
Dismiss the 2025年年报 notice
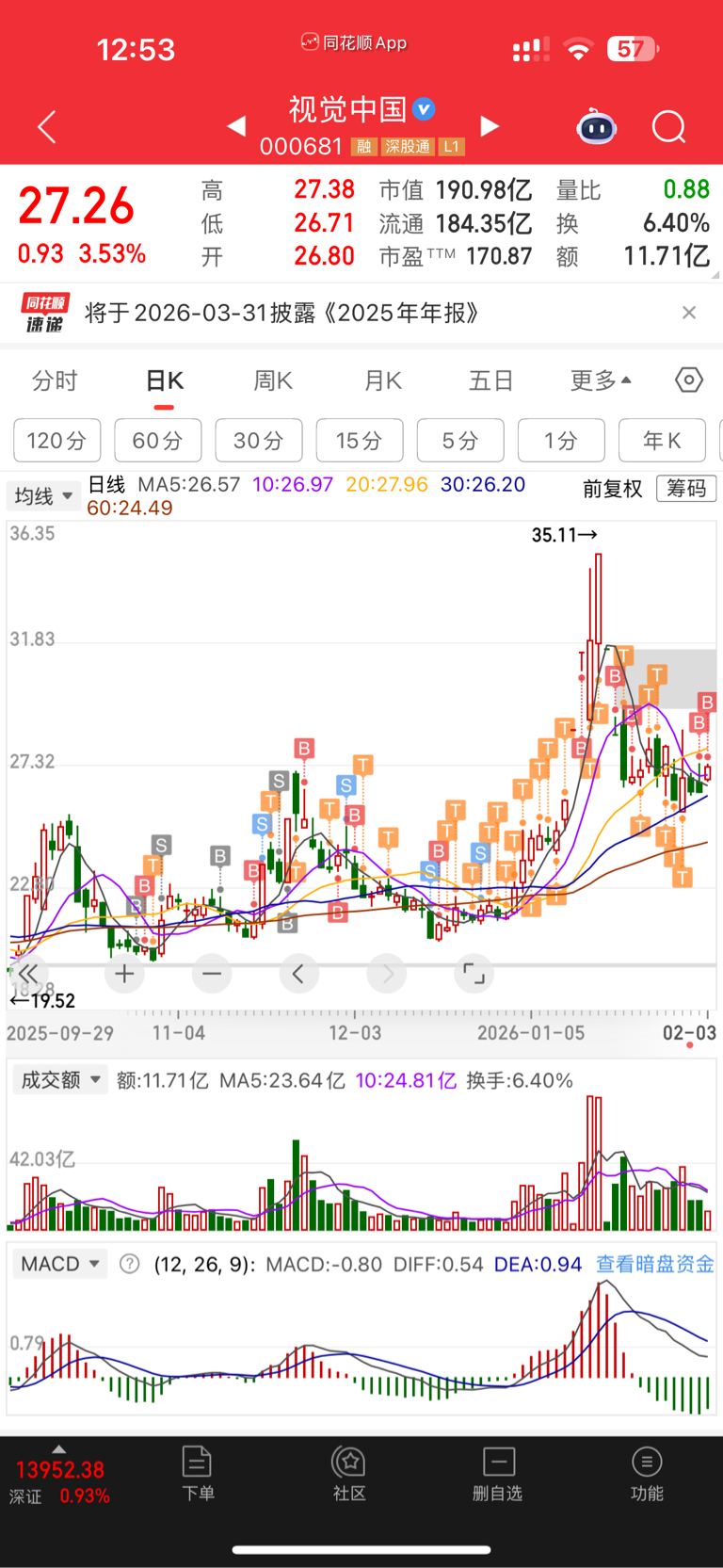point(689,313)
